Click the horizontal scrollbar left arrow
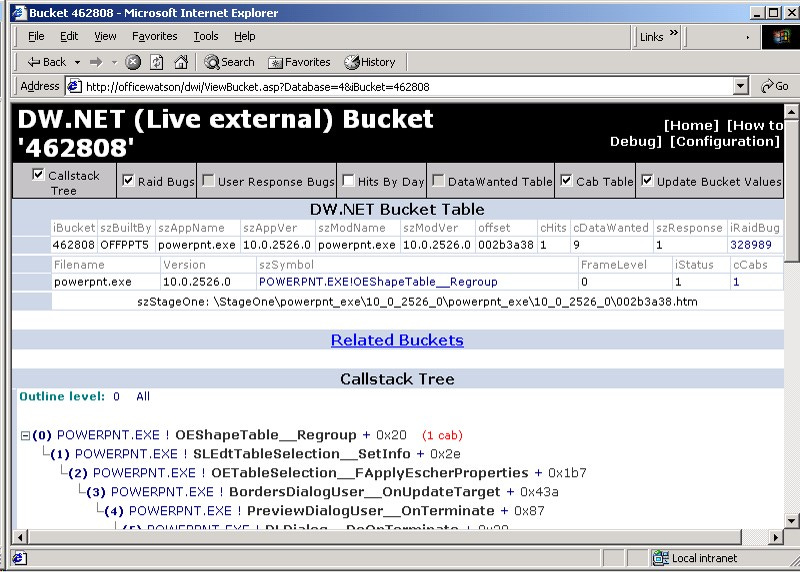This screenshot has height=572, width=800. tap(20, 537)
